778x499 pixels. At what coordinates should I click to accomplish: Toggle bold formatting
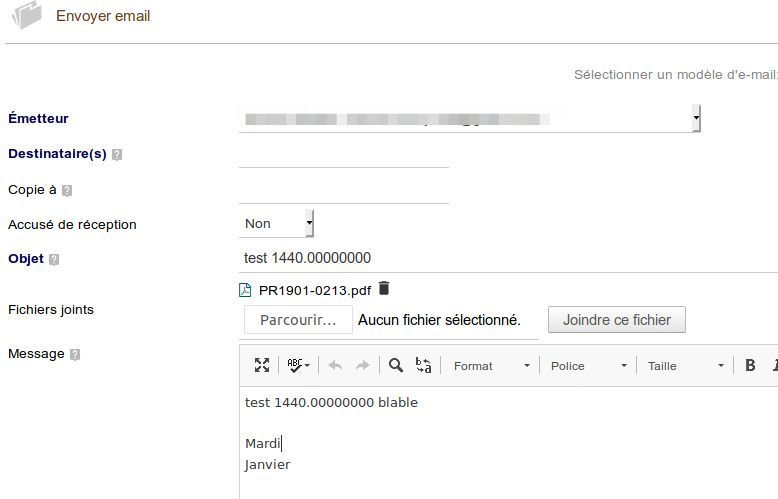pos(750,366)
